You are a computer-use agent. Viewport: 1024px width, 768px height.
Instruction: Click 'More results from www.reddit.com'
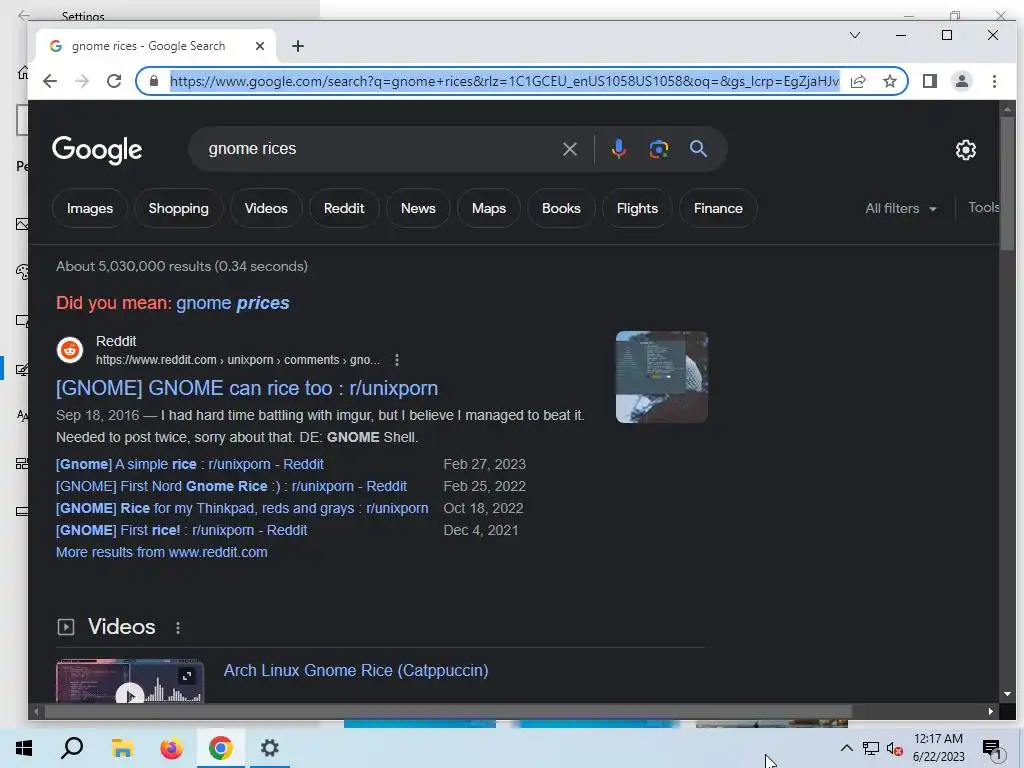(161, 552)
